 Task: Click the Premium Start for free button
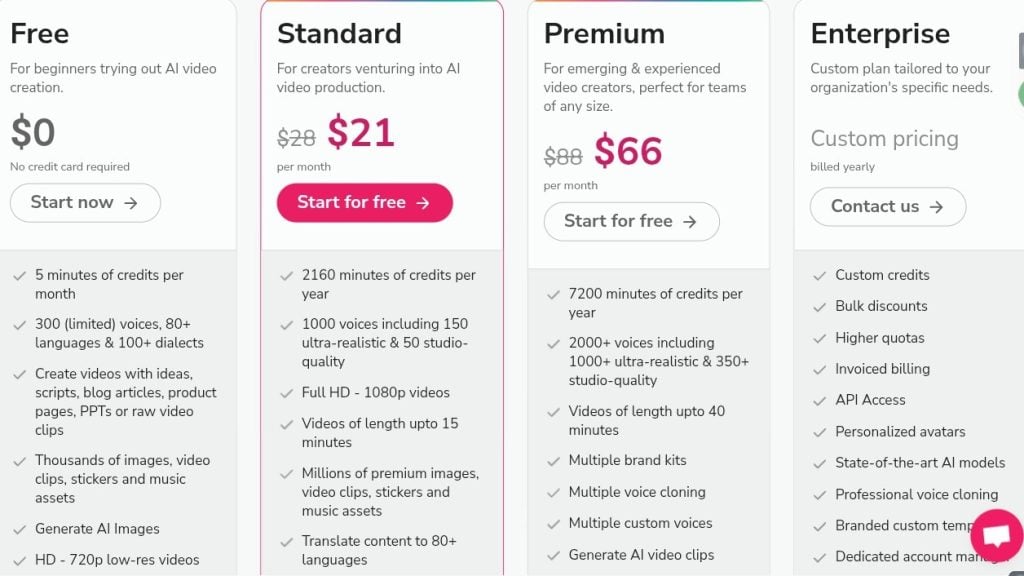(x=631, y=222)
